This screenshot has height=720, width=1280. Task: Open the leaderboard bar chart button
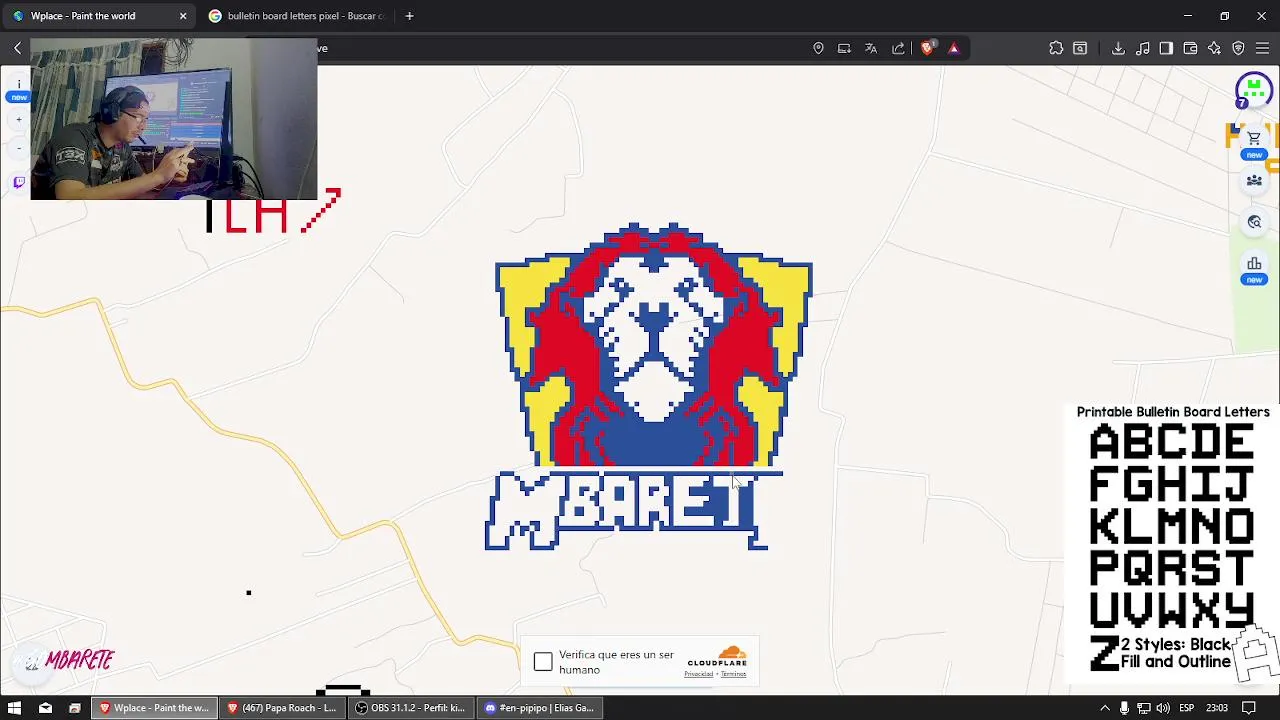coord(1254,263)
